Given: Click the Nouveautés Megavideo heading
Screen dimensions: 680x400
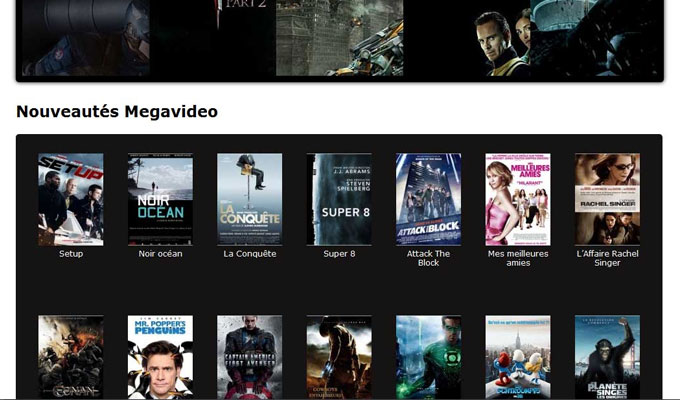Looking at the screenshot, I should (117, 111).
